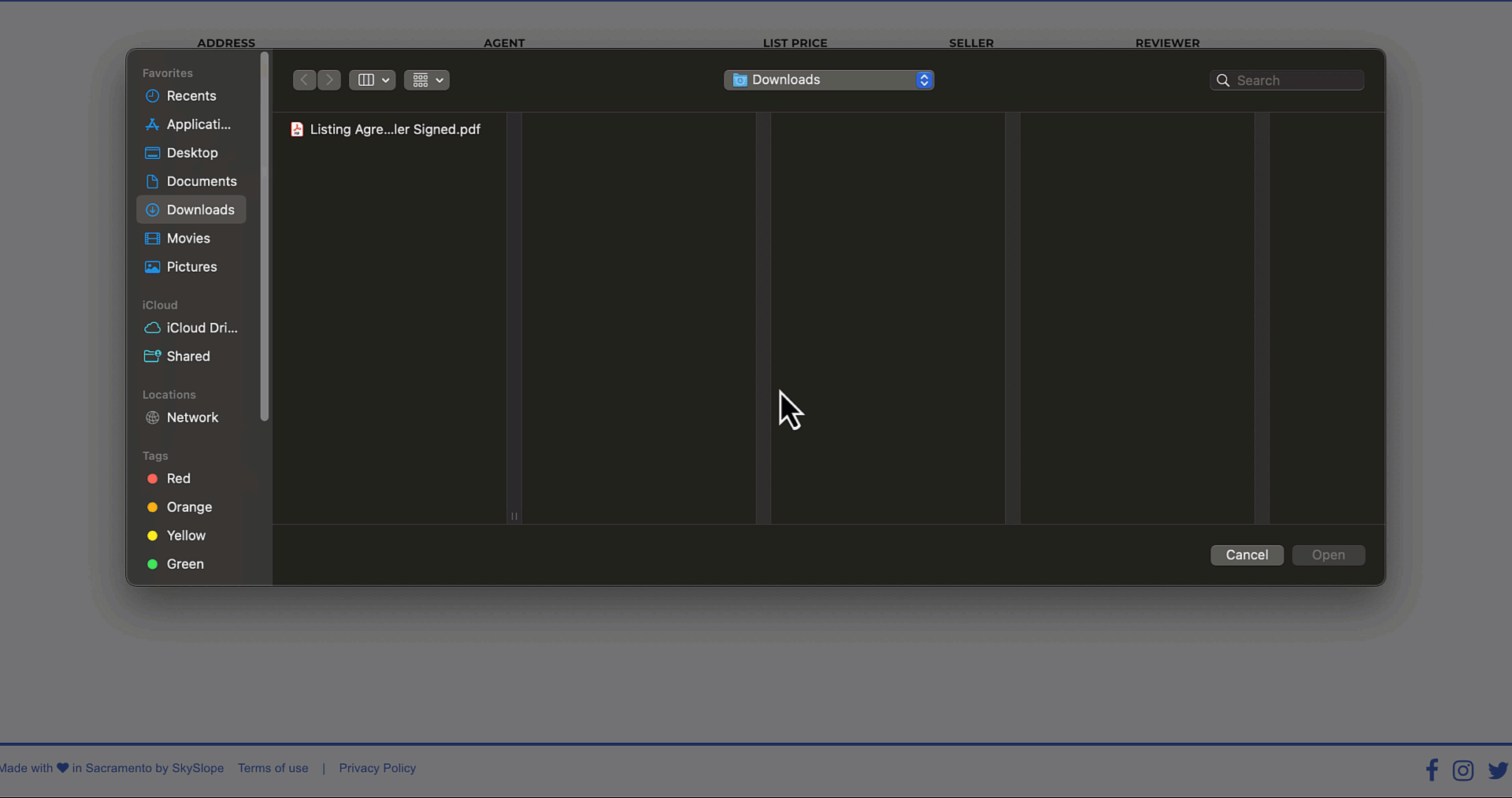Click the Documents page icon
Image resolution: width=1512 pixels, height=798 pixels.
153,181
